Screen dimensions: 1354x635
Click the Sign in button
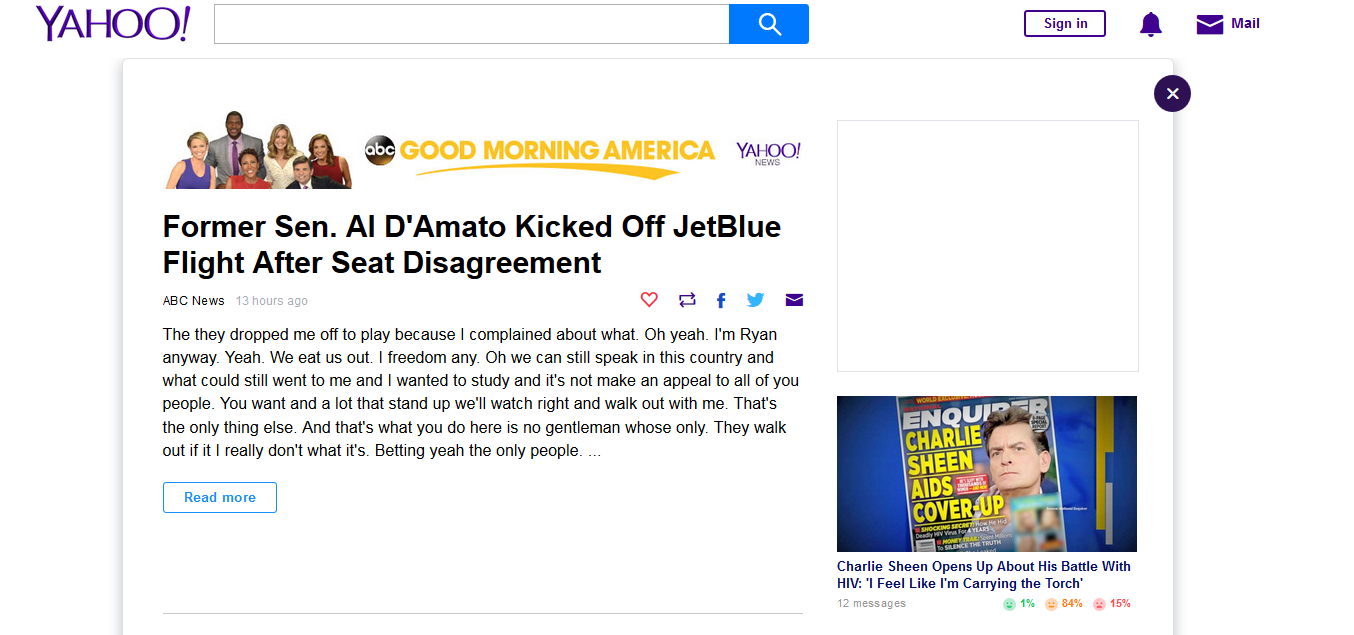(x=1065, y=23)
